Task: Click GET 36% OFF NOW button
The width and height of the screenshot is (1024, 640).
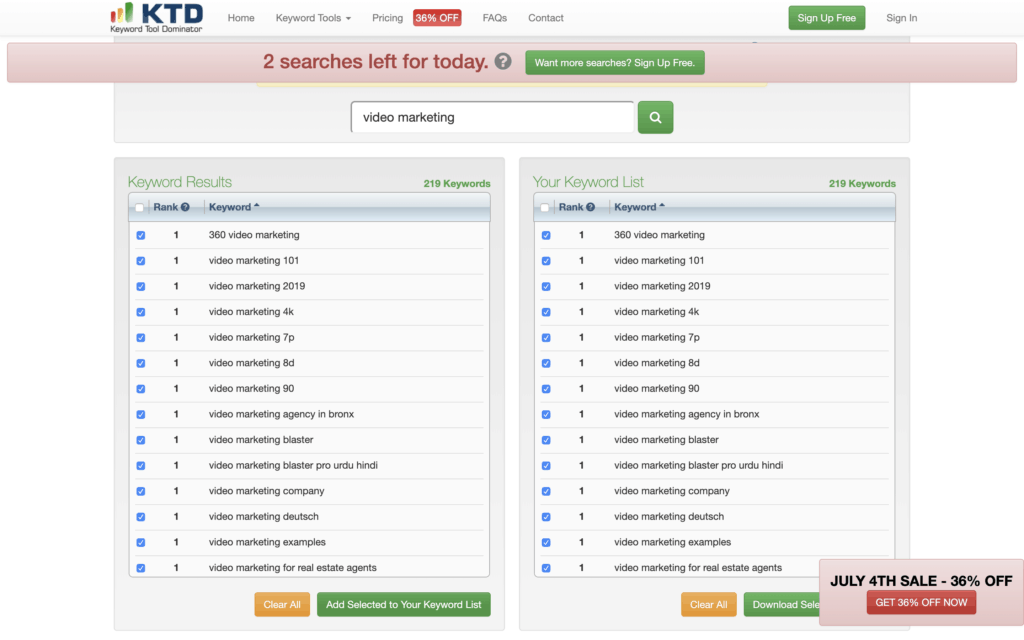Action: click(x=921, y=603)
